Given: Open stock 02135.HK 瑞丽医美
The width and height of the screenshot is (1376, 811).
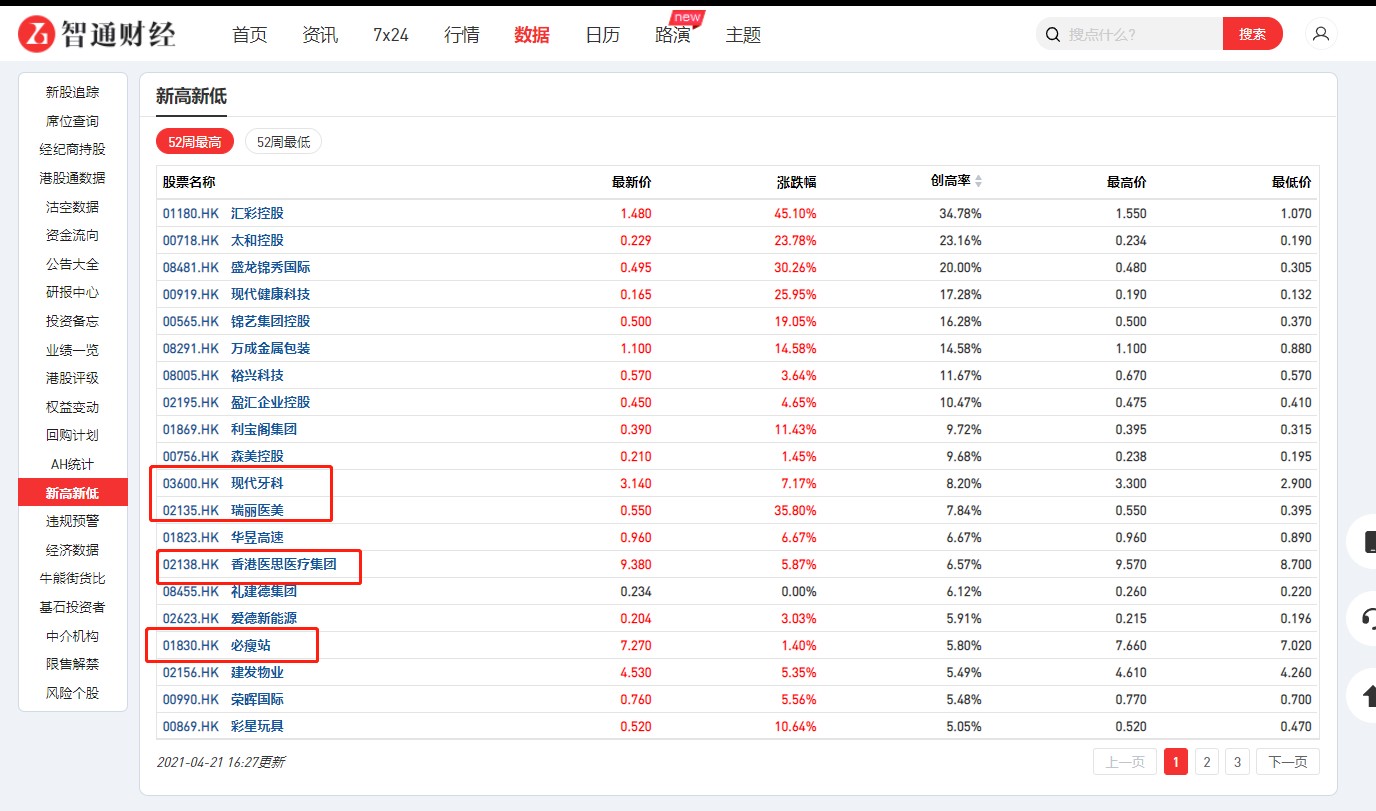Looking at the screenshot, I should tap(223, 510).
